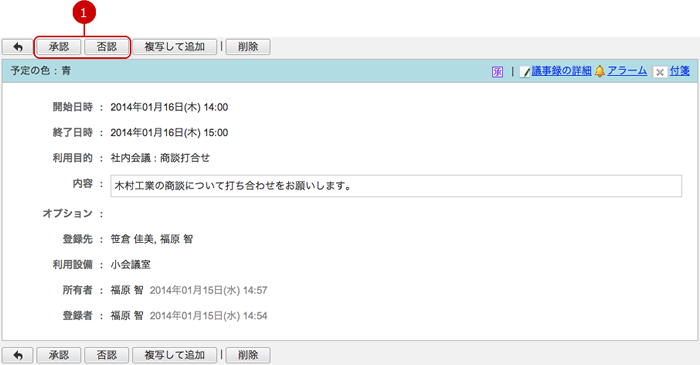
Task: Approve with the top 承認 button
Action: [59, 47]
